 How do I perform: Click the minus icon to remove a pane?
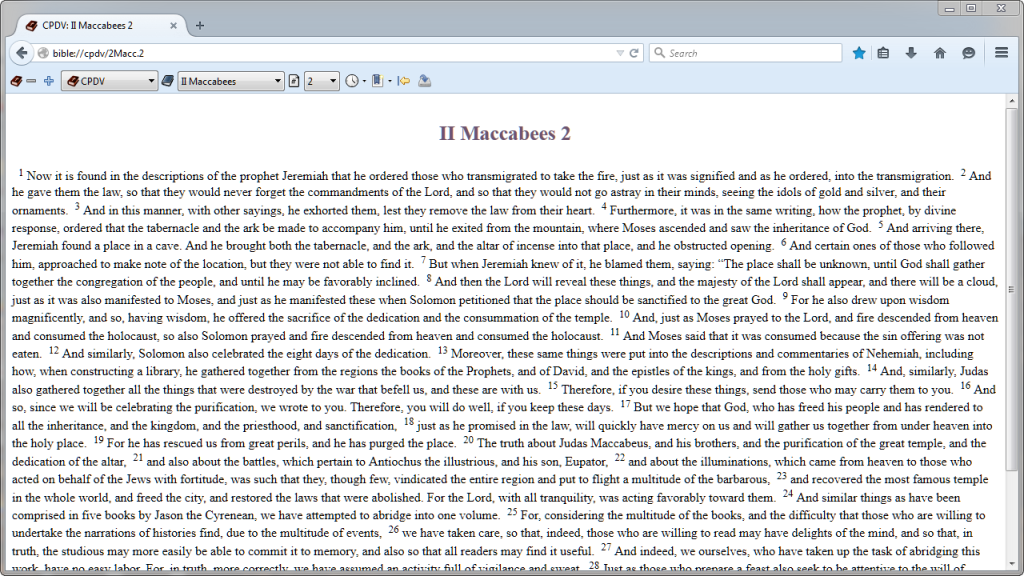pyautogui.click(x=31, y=81)
